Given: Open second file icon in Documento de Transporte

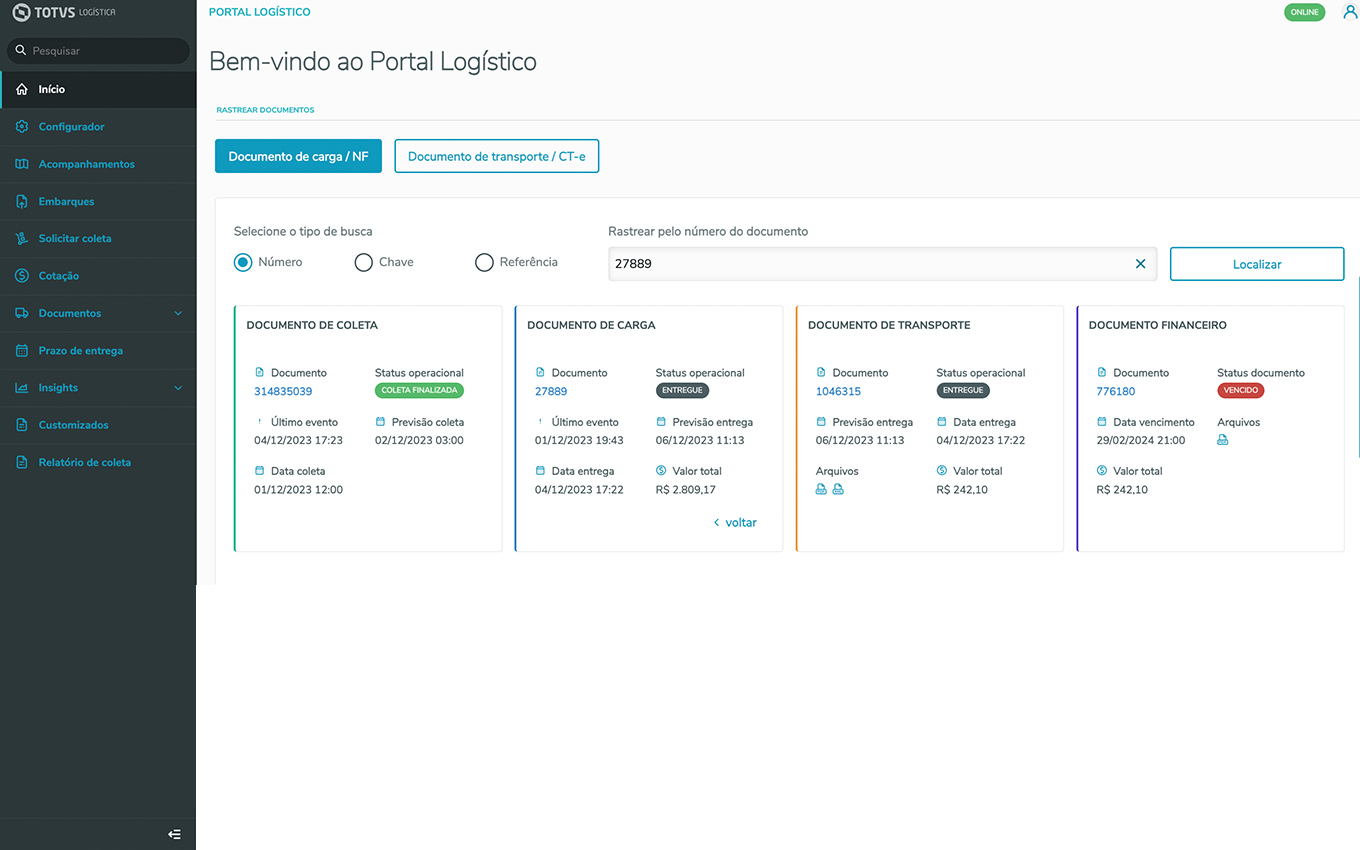Looking at the screenshot, I should 838,489.
